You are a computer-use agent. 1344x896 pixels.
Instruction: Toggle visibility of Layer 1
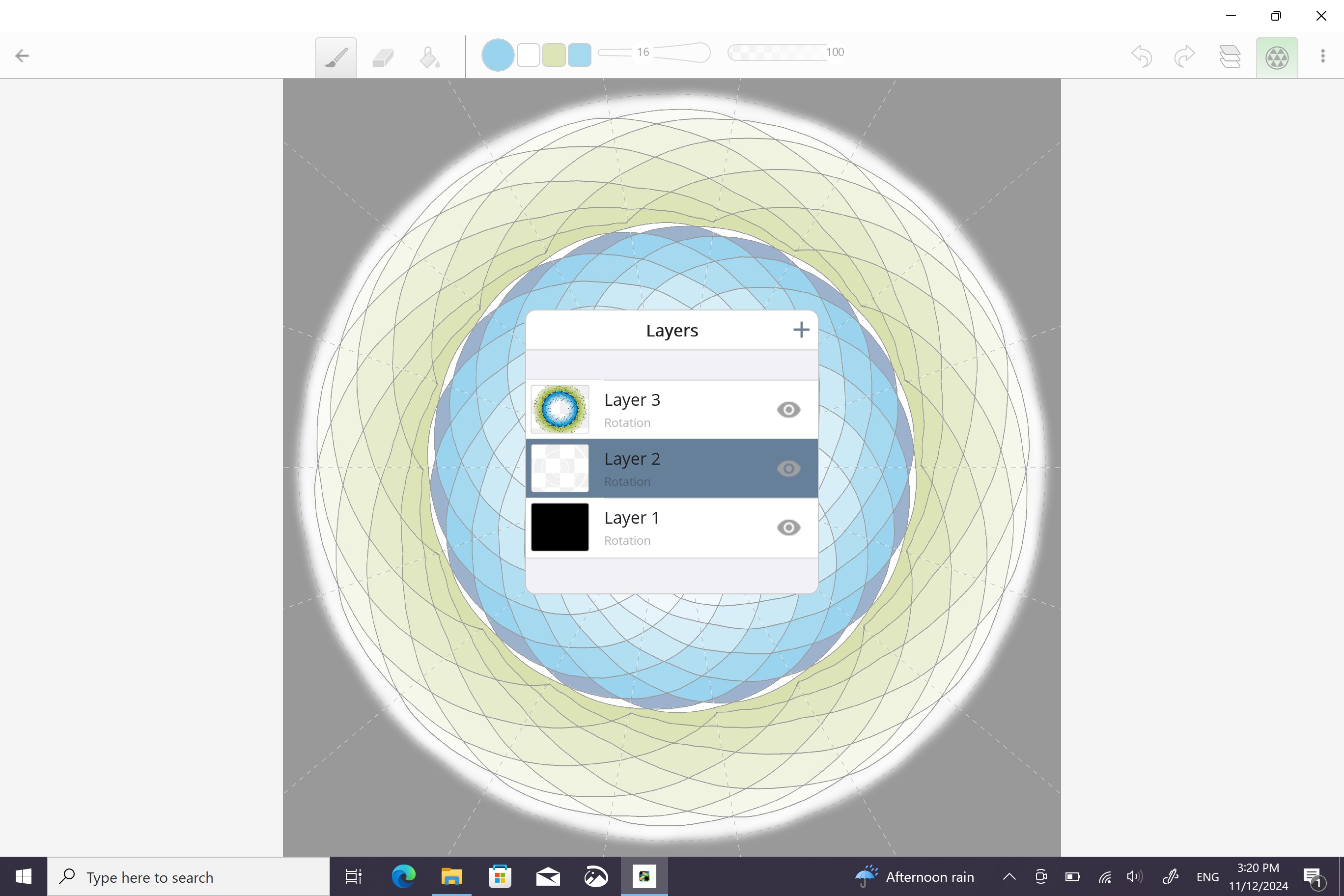click(788, 528)
